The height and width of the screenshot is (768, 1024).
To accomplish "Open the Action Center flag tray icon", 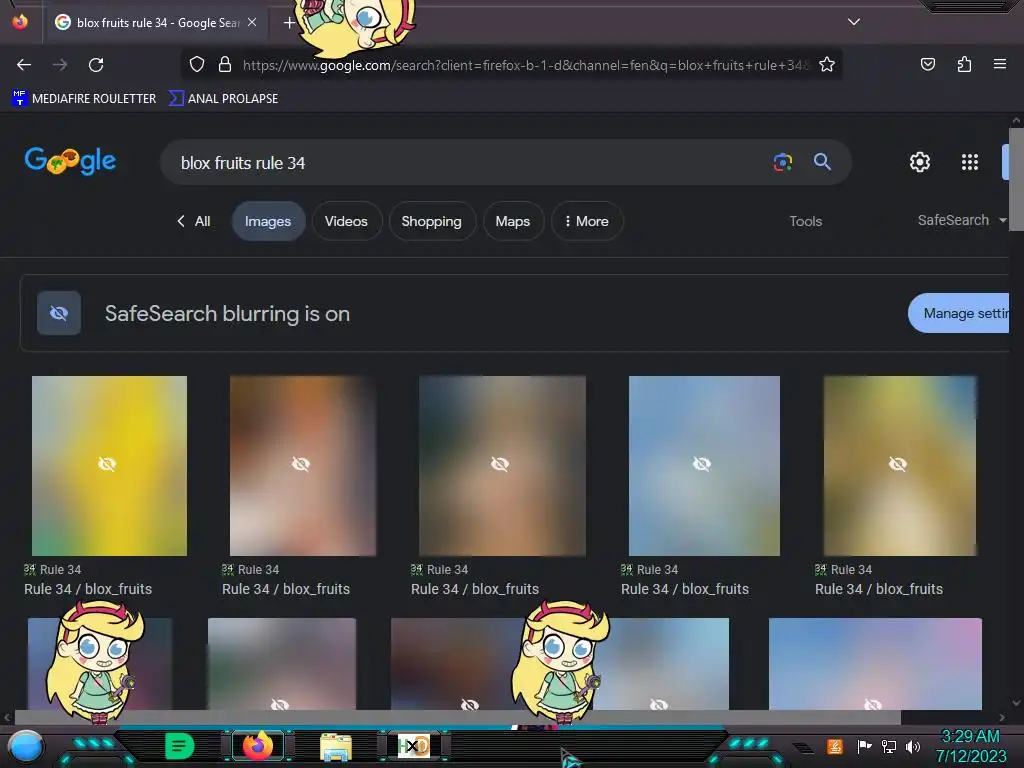I will click(x=864, y=746).
